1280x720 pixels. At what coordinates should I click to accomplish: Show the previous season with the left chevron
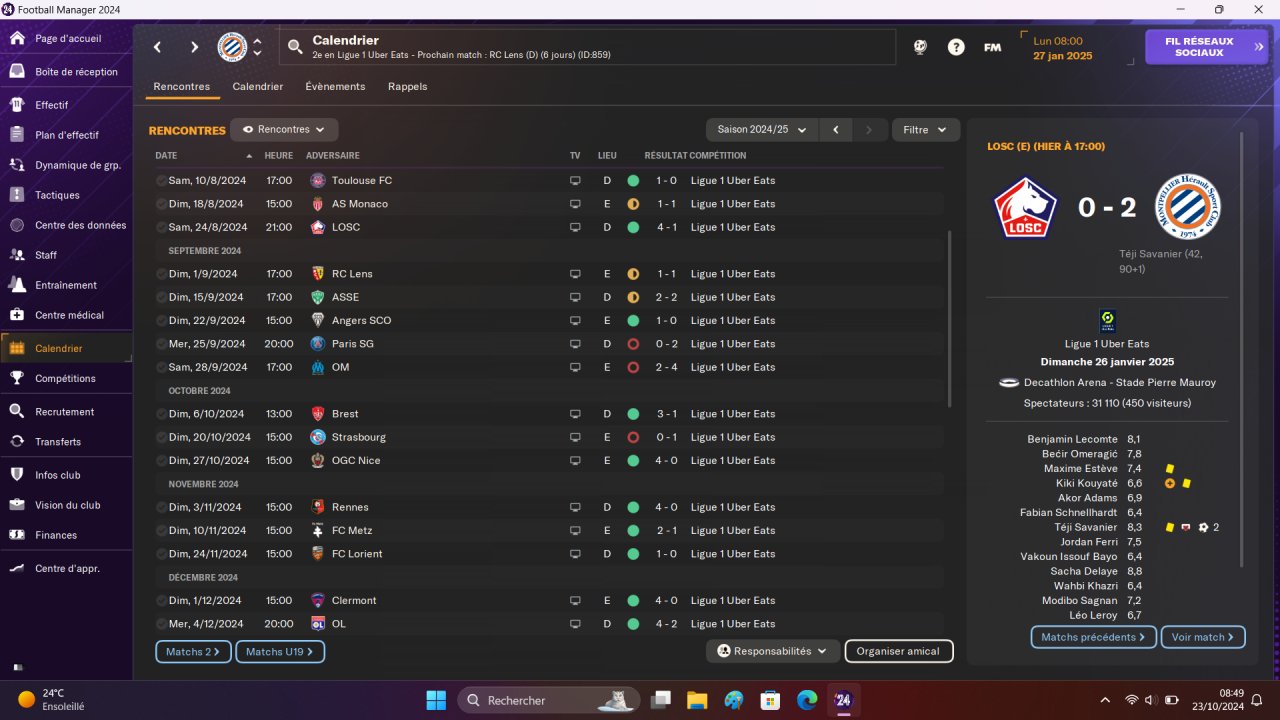(836, 130)
